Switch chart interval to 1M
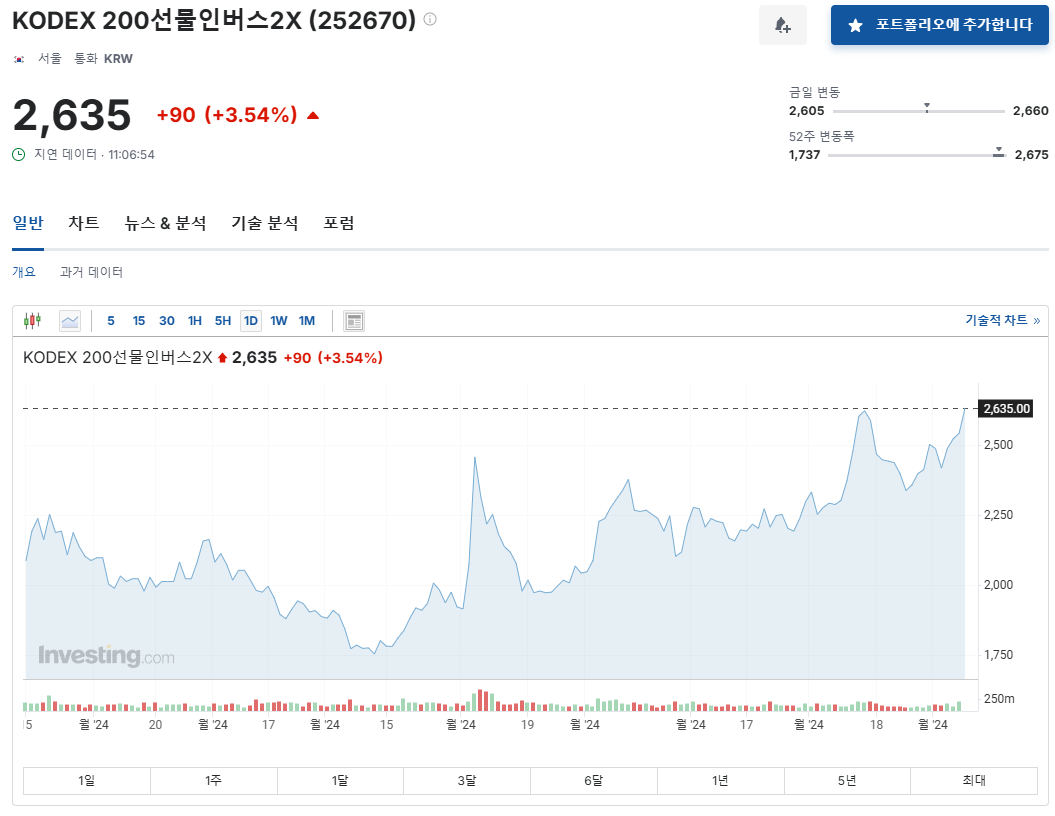This screenshot has height=816, width=1055. pos(307,321)
